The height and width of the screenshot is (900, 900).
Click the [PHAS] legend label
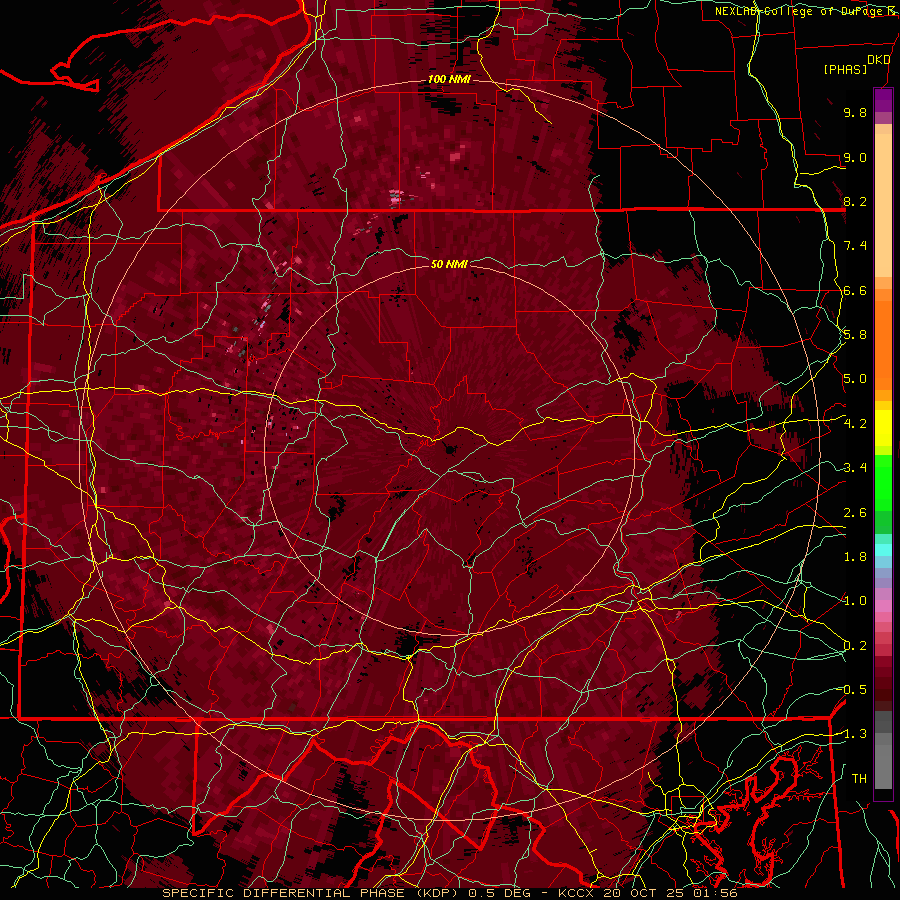pos(845,70)
